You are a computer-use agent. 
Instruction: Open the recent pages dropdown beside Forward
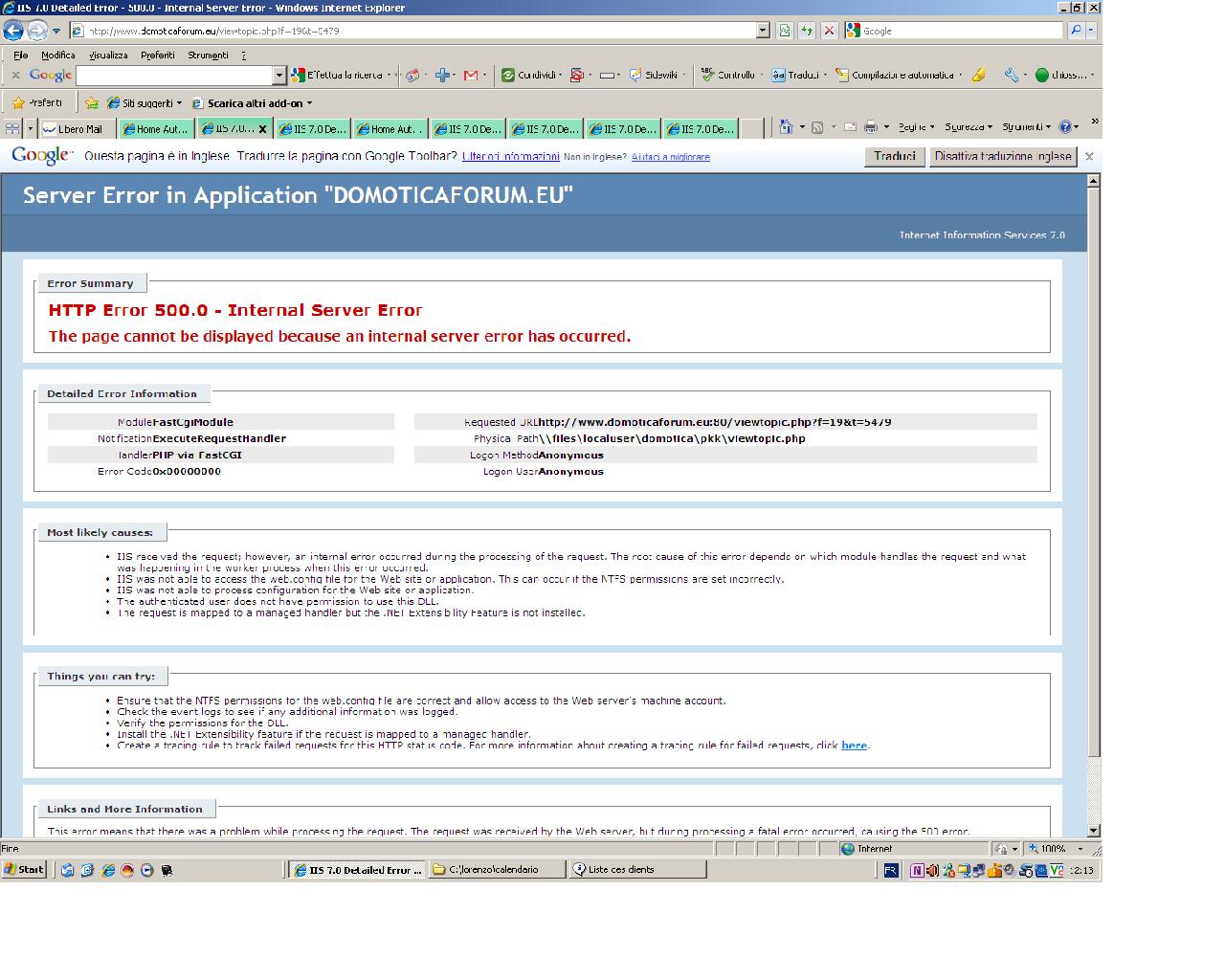pos(56,31)
